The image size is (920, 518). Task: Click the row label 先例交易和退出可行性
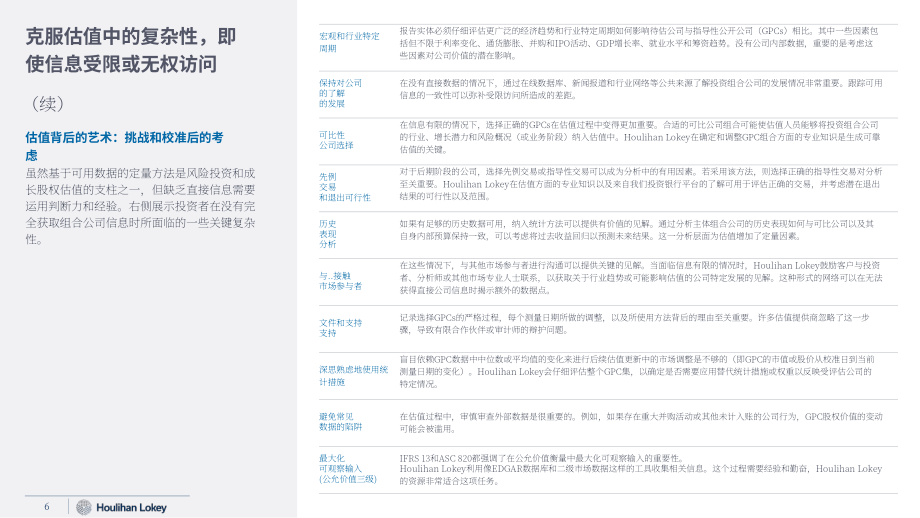[x=345, y=187]
